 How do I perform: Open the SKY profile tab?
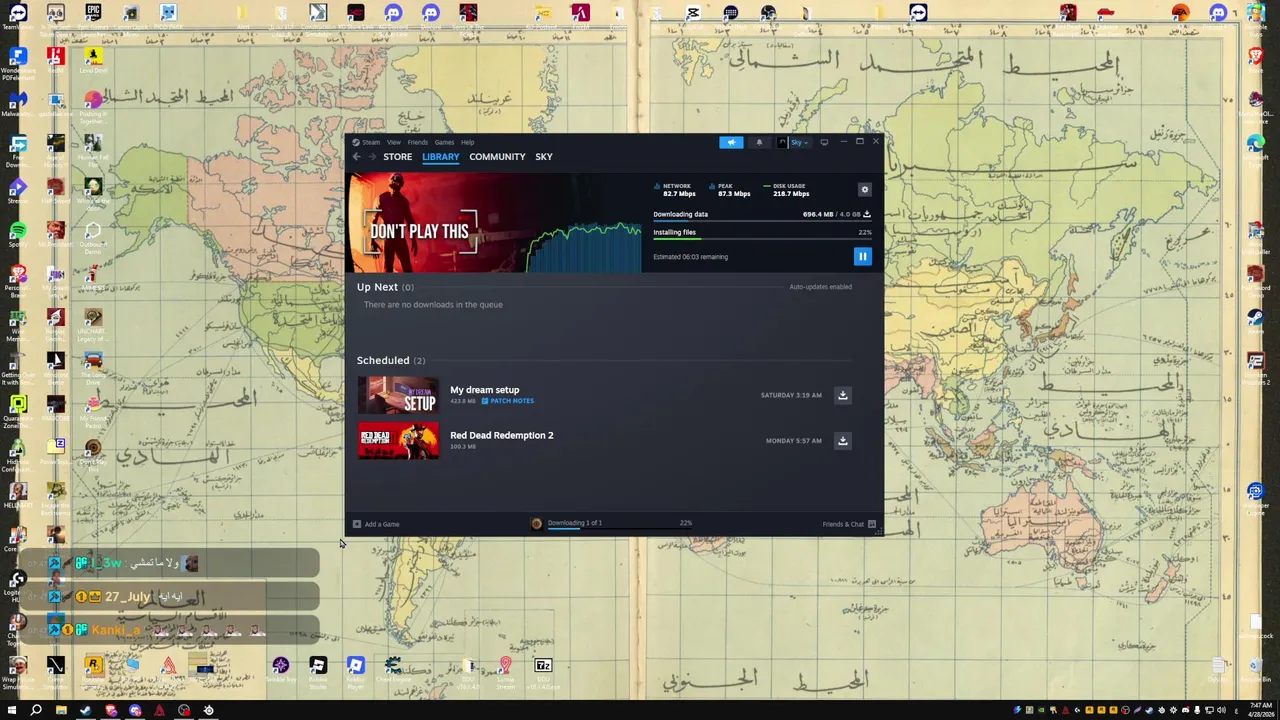(544, 157)
